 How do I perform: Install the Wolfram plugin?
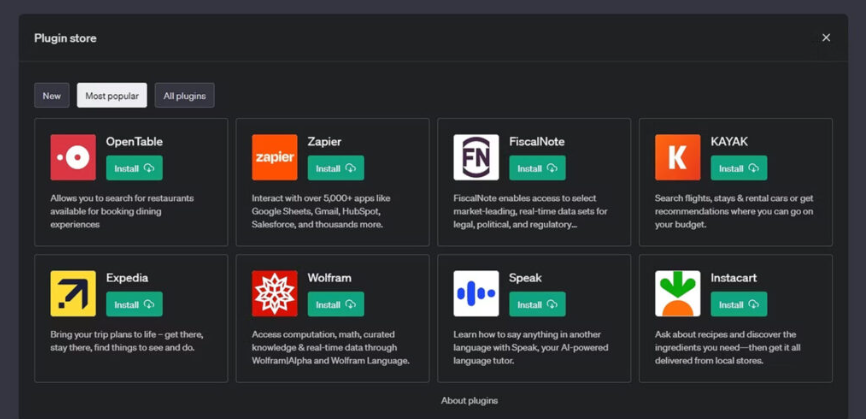coord(336,305)
